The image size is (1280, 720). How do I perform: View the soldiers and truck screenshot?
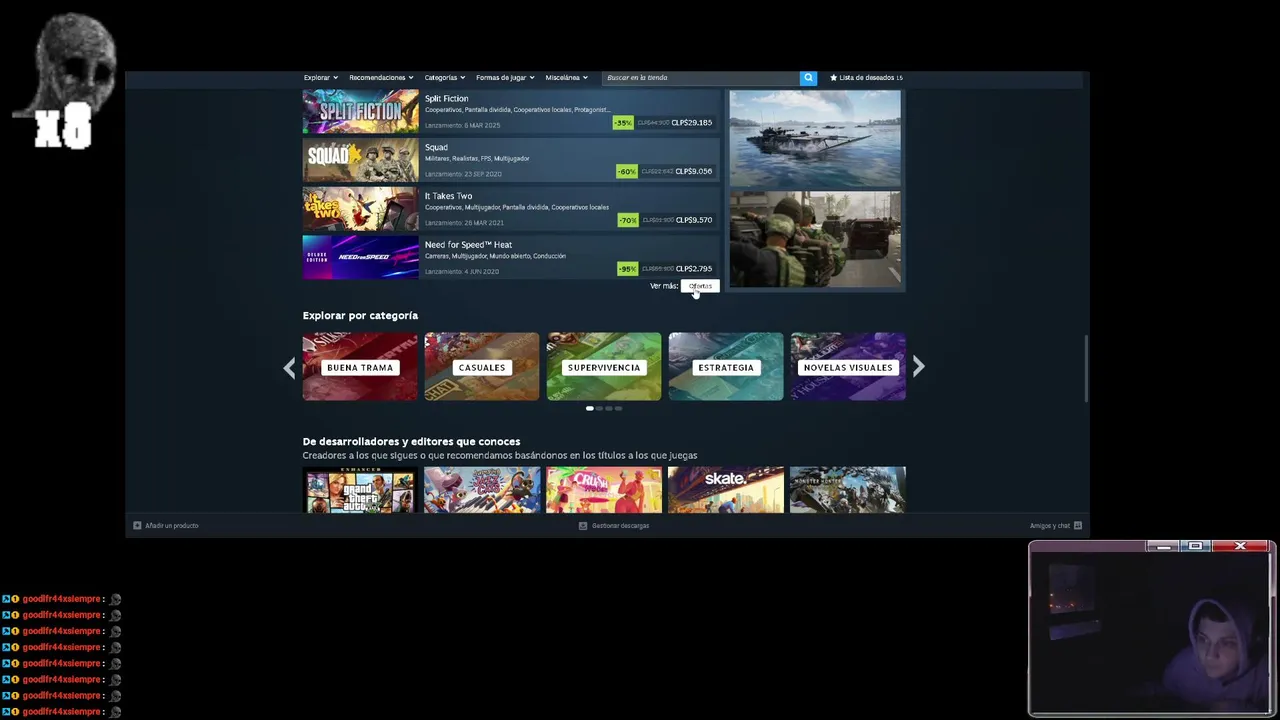815,239
